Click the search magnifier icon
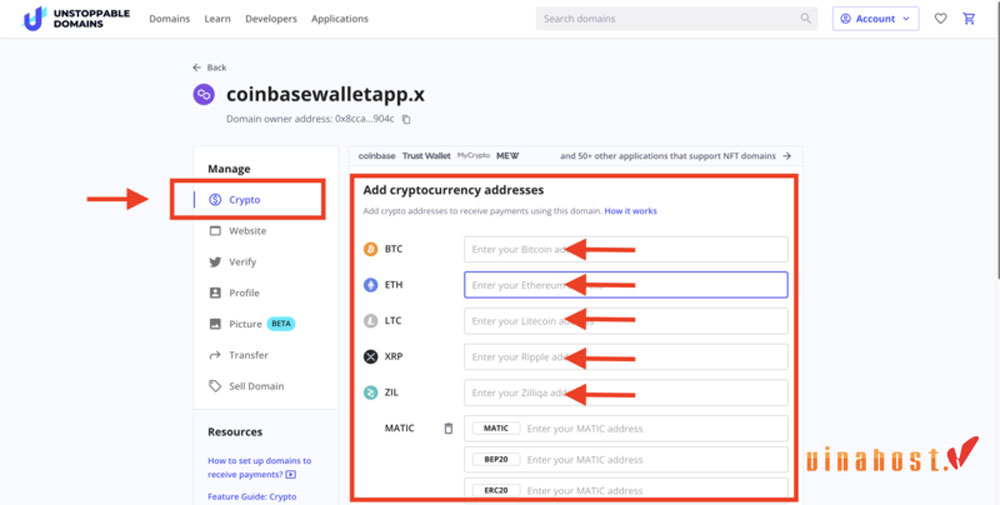Viewport: 1000px width, 505px height. 805,18
